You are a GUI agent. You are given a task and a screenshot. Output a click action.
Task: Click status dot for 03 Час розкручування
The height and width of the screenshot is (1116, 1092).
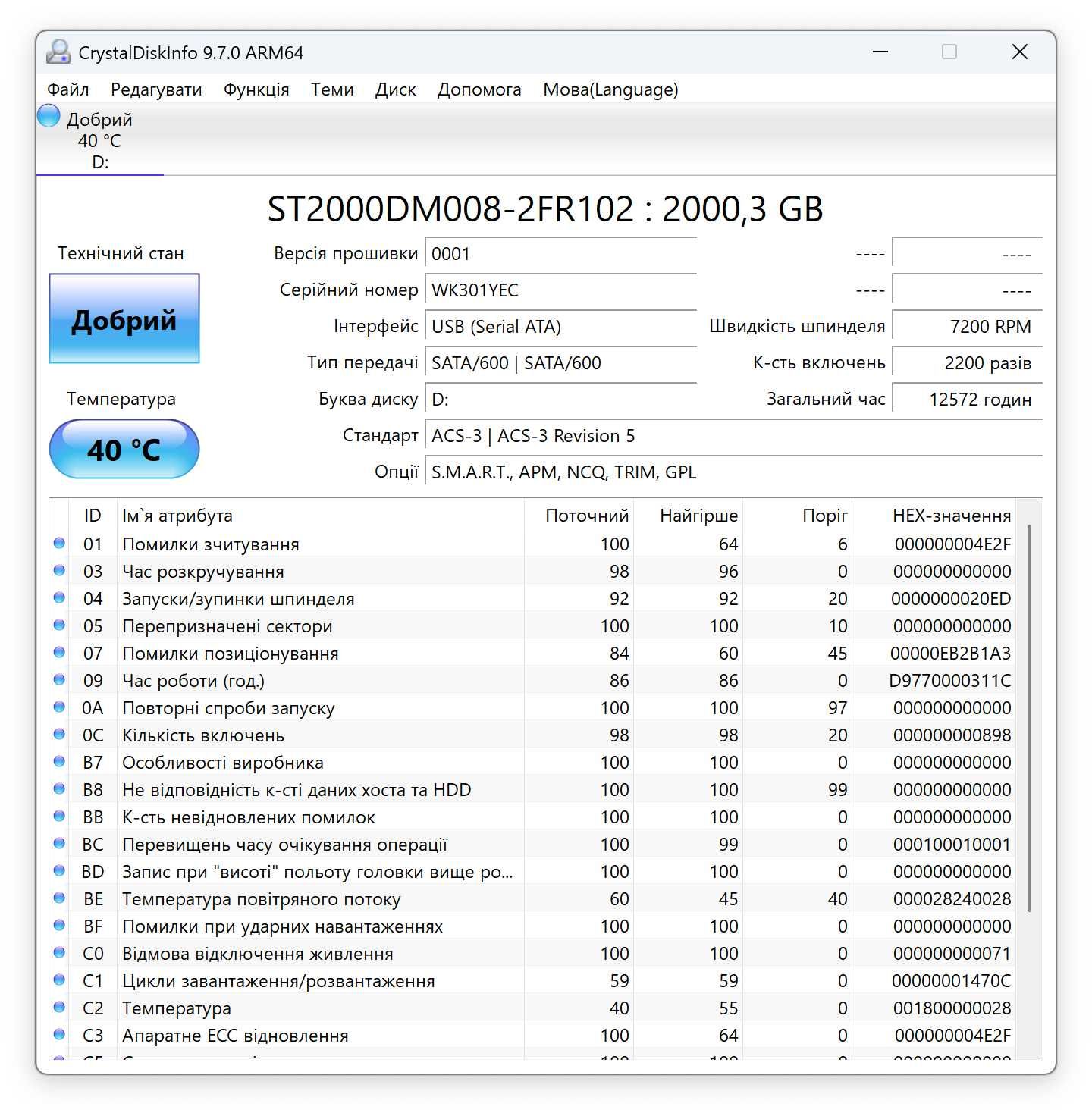(x=59, y=570)
